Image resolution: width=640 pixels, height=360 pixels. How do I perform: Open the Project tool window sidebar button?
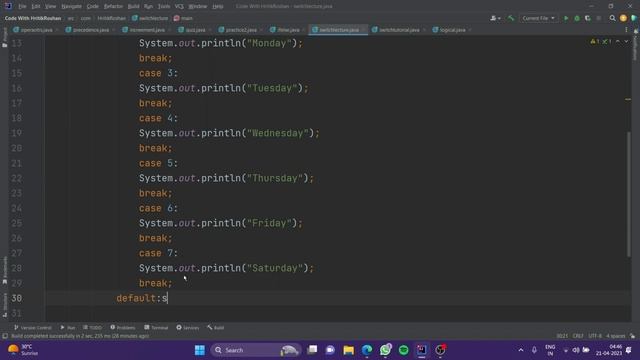pyautogui.click(x=4, y=38)
